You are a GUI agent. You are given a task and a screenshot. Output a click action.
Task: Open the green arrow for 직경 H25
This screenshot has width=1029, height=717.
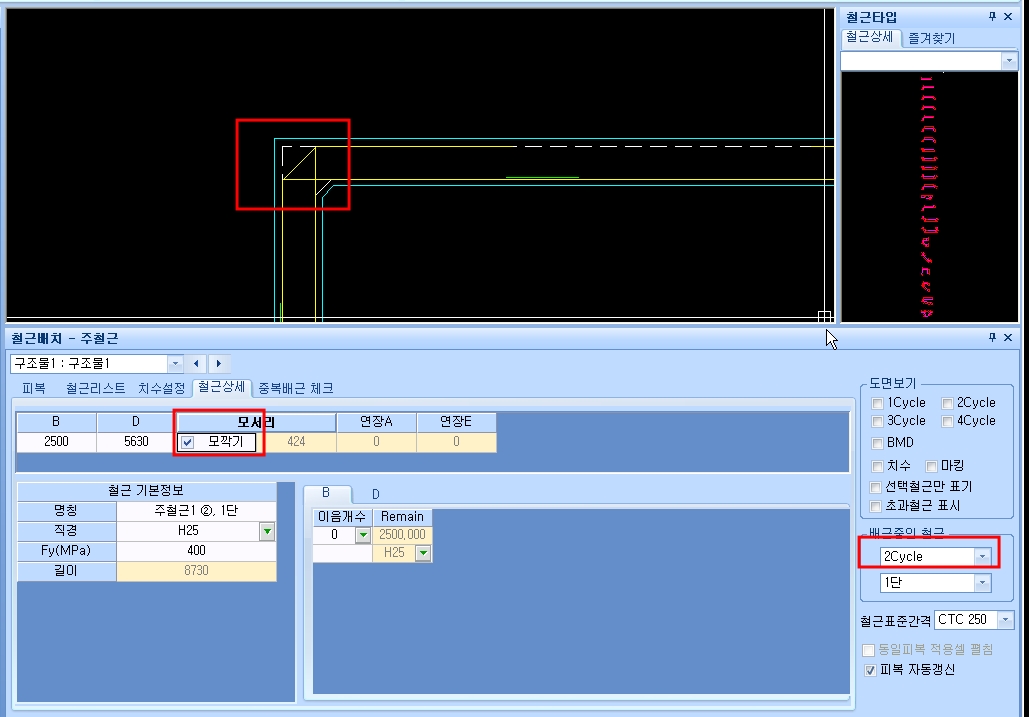[x=267, y=531]
